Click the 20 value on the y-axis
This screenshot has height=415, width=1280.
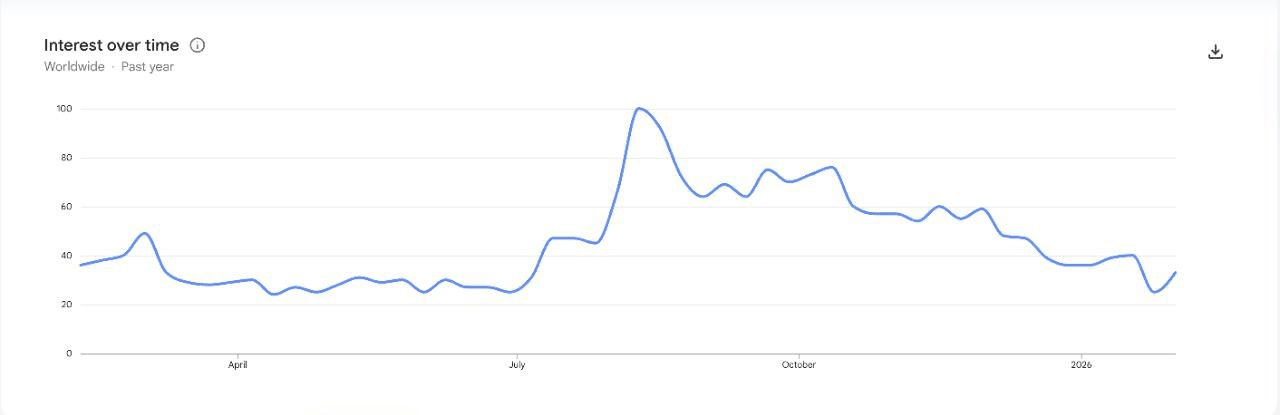67,305
